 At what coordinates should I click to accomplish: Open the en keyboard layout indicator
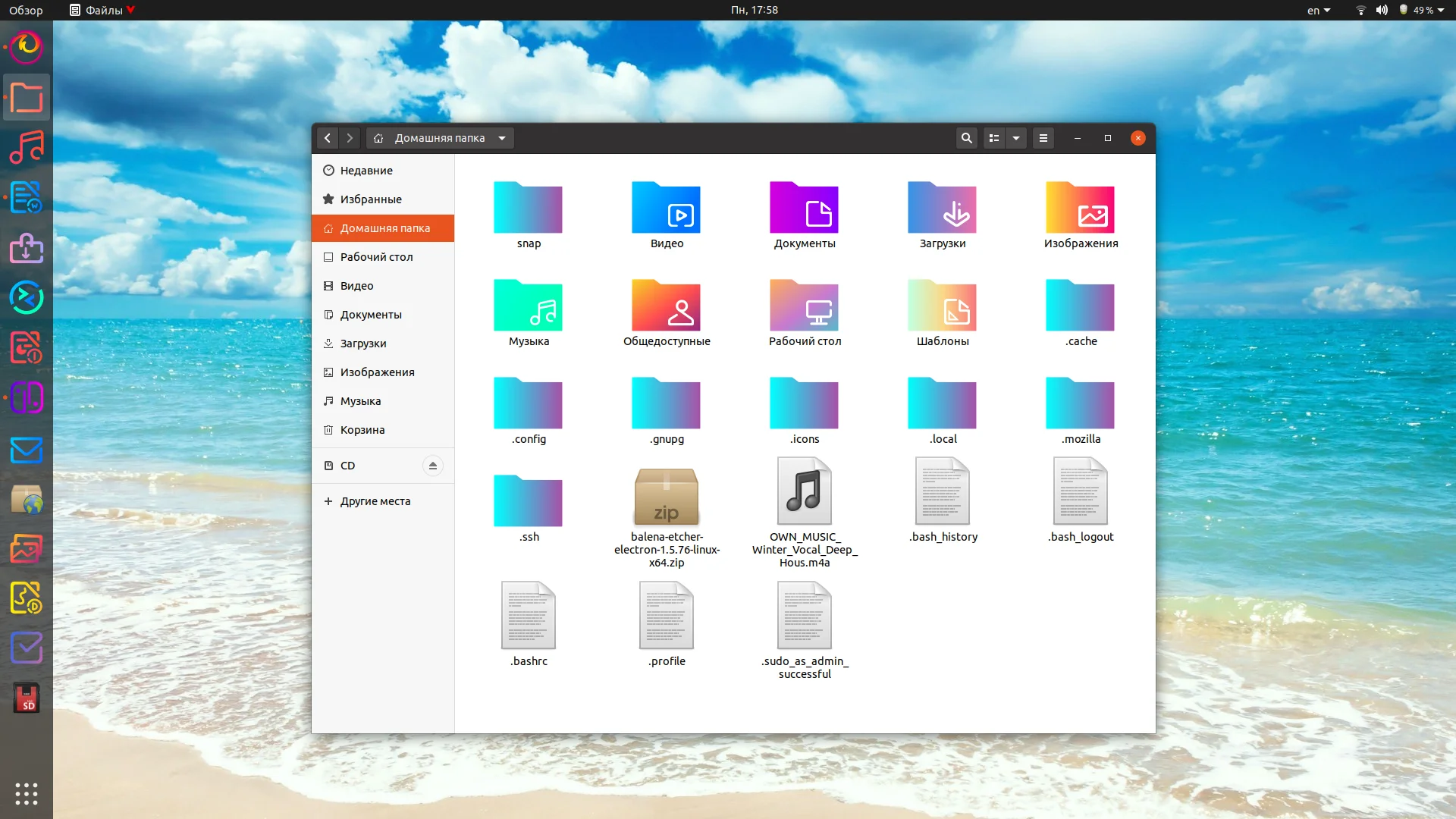click(x=1318, y=10)
